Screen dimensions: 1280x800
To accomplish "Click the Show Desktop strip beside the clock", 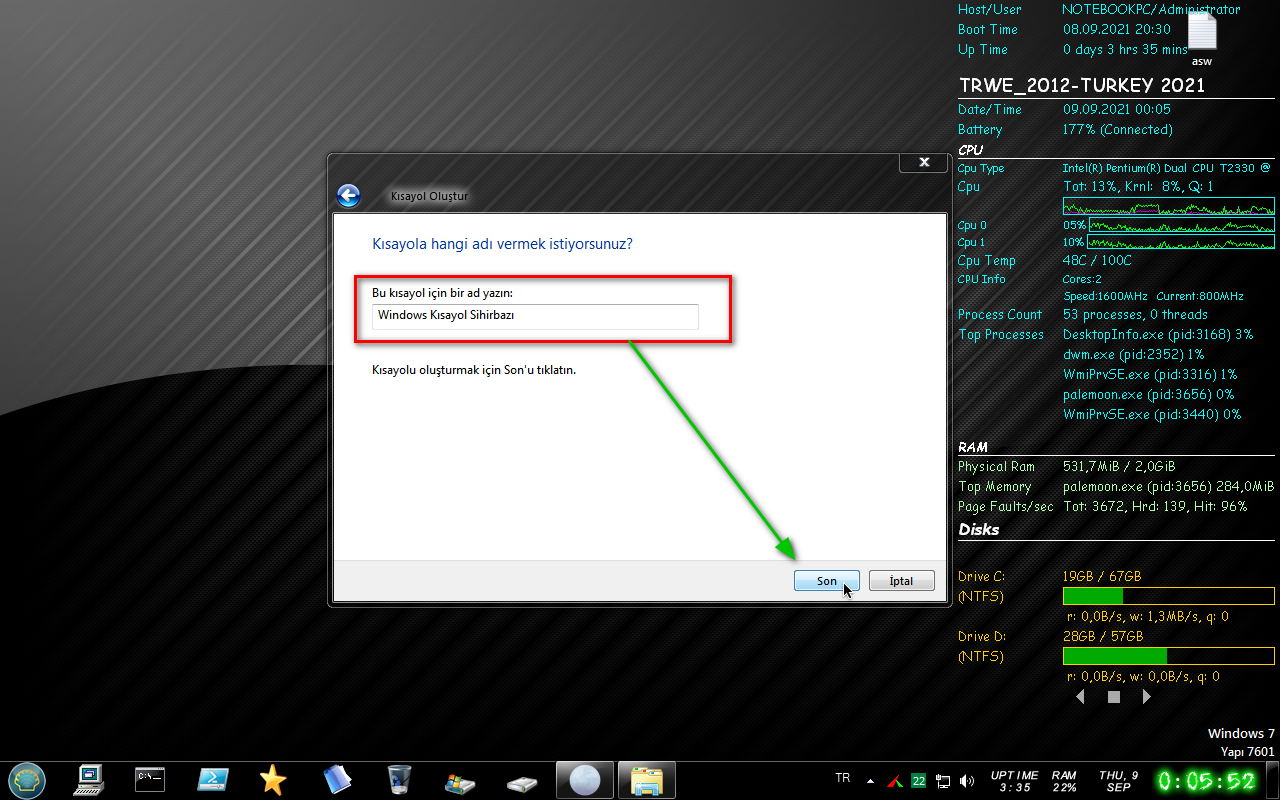I will pyautogui.click(x=1273, y=779).
